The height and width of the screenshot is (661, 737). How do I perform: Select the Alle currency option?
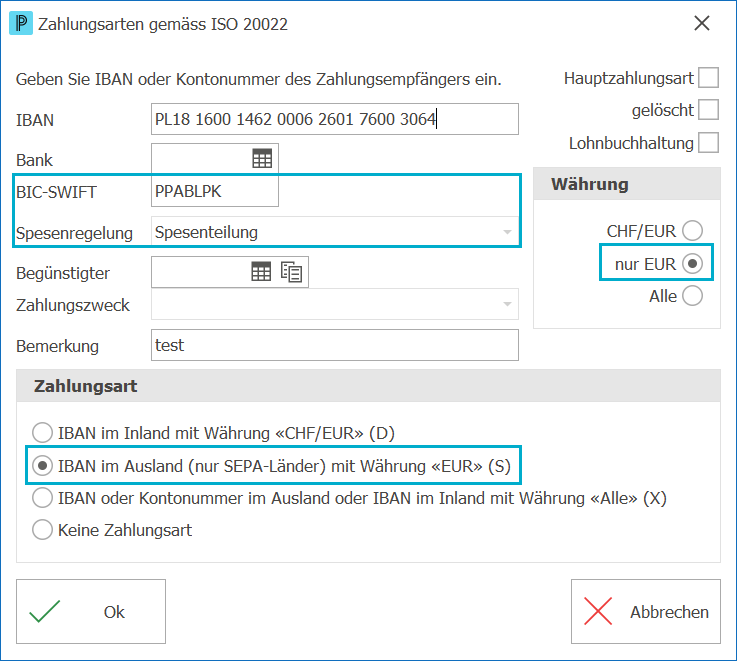[x=692, y=296]
